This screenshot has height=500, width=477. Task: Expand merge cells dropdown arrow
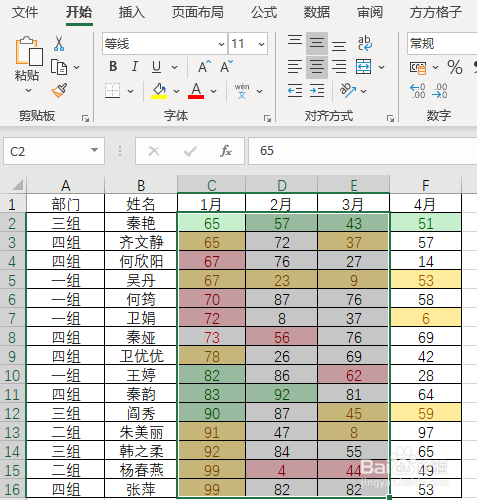(382, 67)
